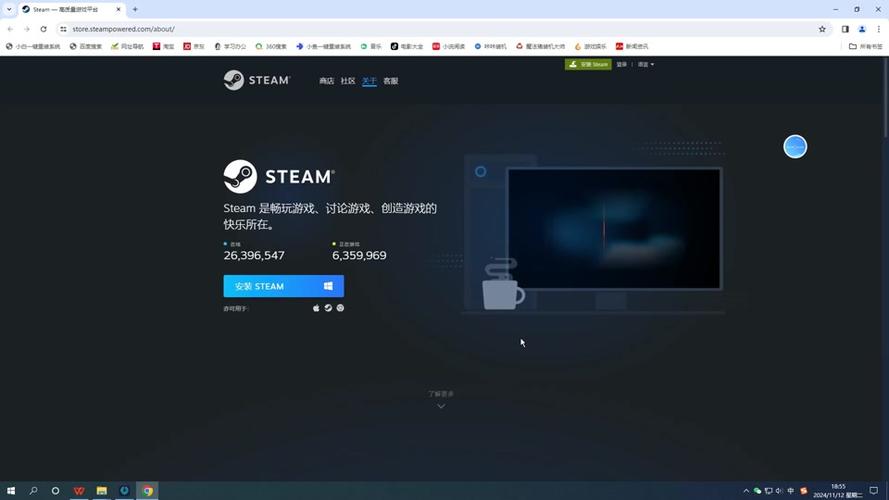
Task: Click the Steam logo in the page header
Action: (257, 80)
